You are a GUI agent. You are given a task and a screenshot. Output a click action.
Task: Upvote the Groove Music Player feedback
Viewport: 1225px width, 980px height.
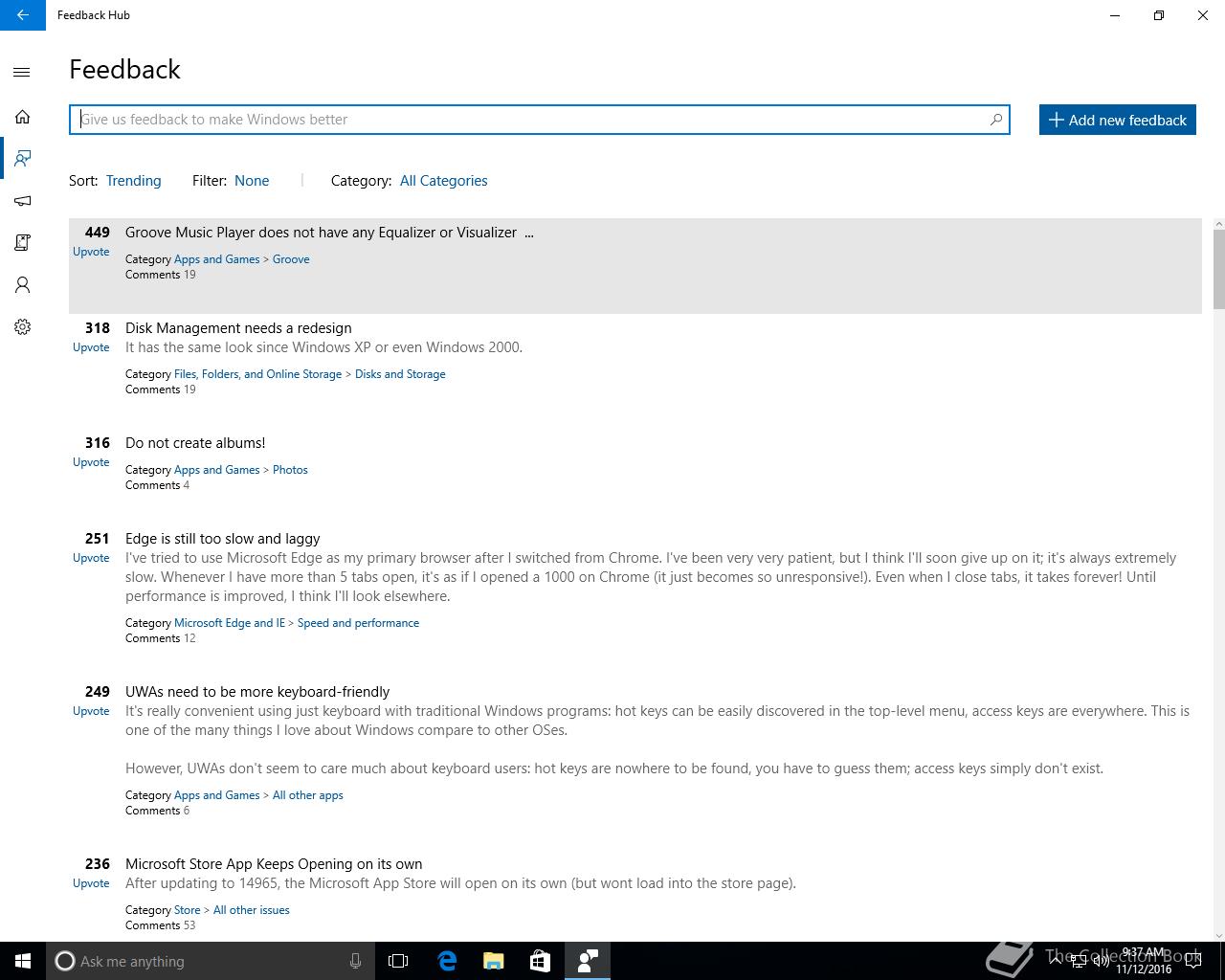[91, 252]
